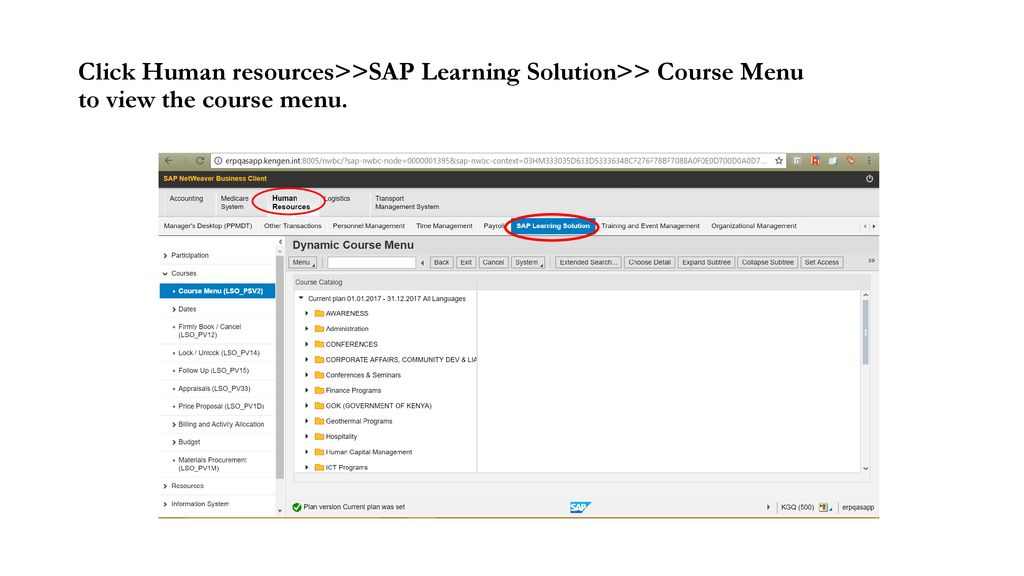Open the Accounting tab
This screenshot has height=576, width=1024.
(186, 199)
